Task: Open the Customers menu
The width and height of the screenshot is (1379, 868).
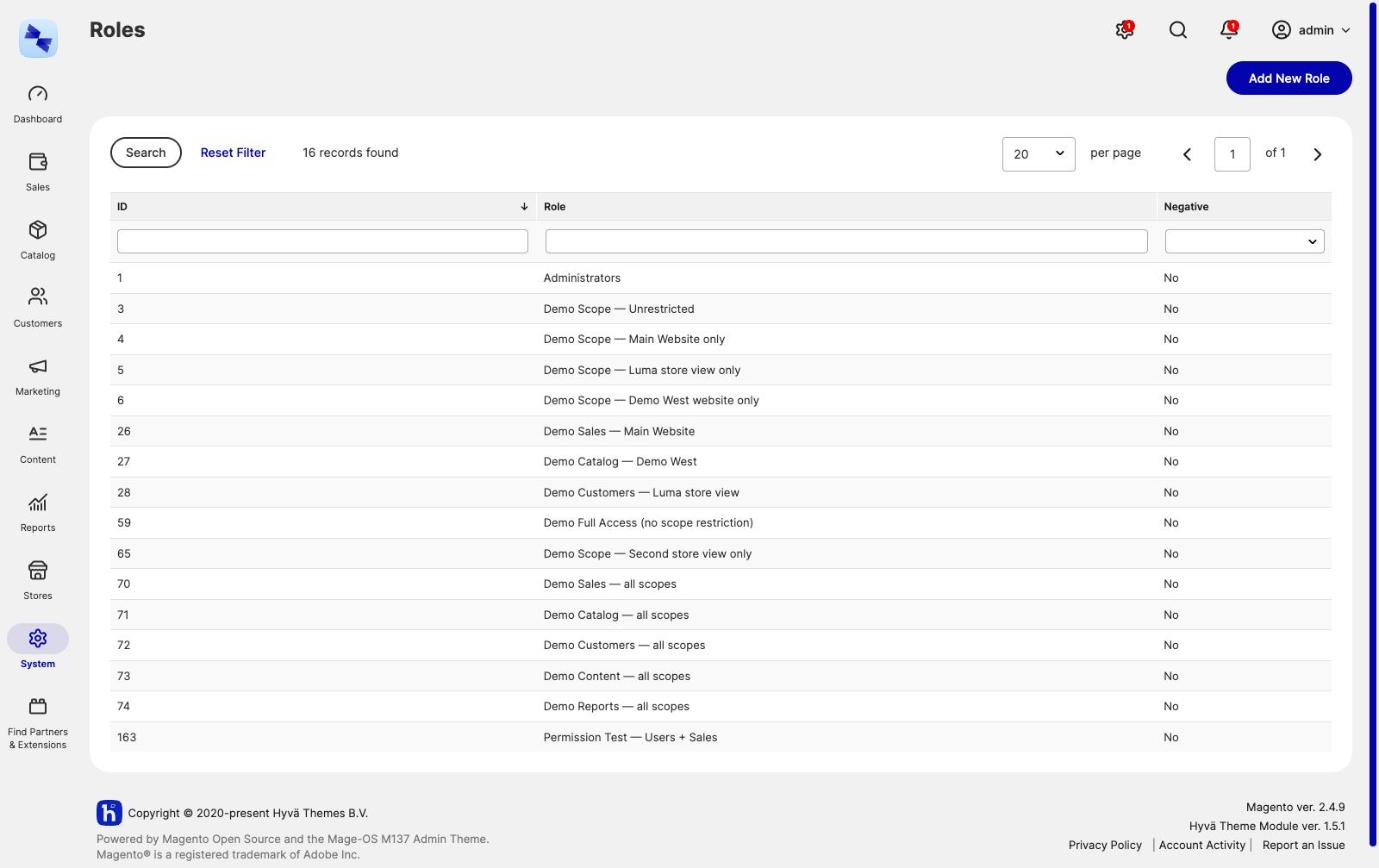Action: (38, 308)
